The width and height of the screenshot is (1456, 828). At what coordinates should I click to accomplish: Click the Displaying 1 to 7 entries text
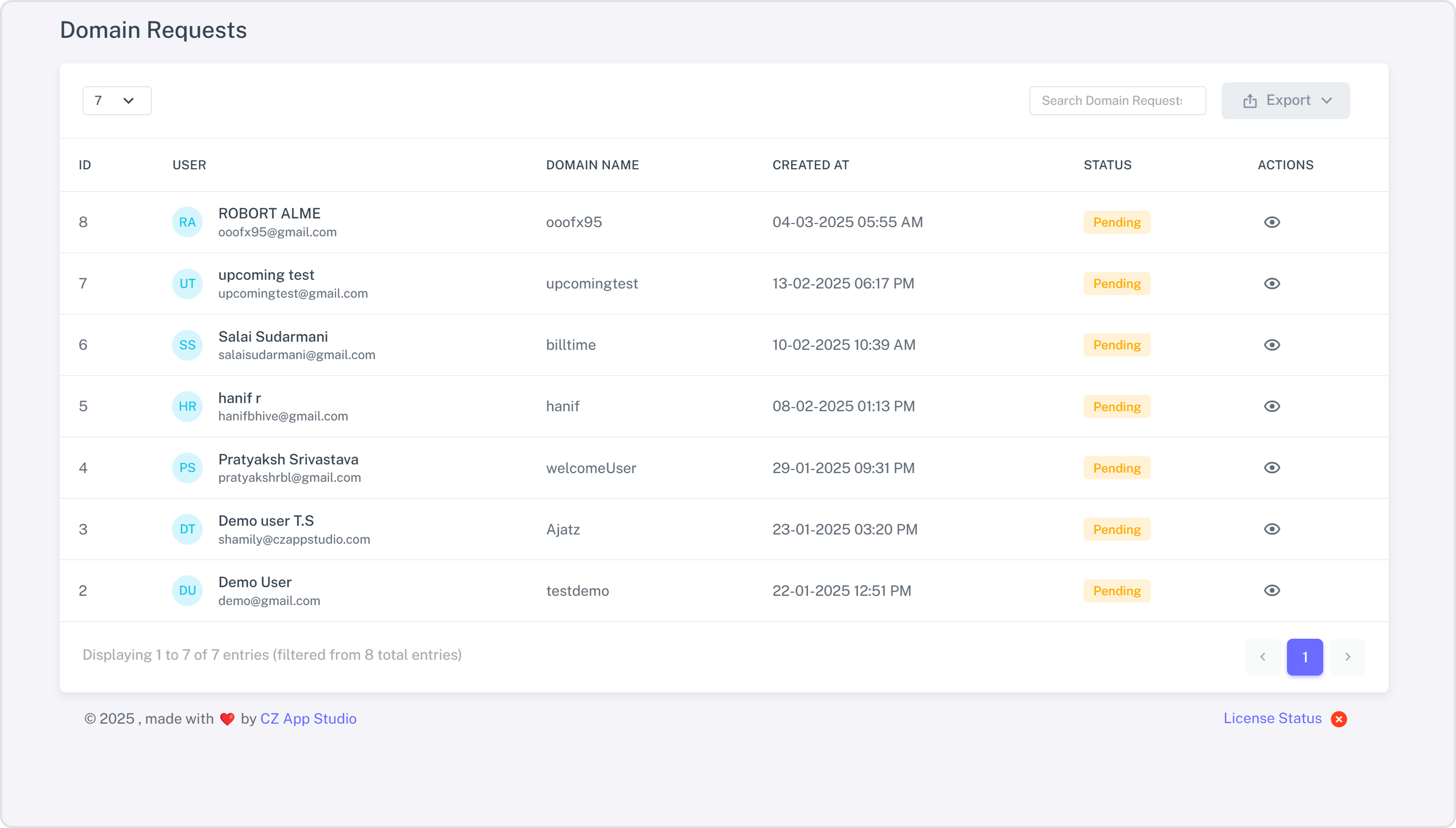point(272,655)
